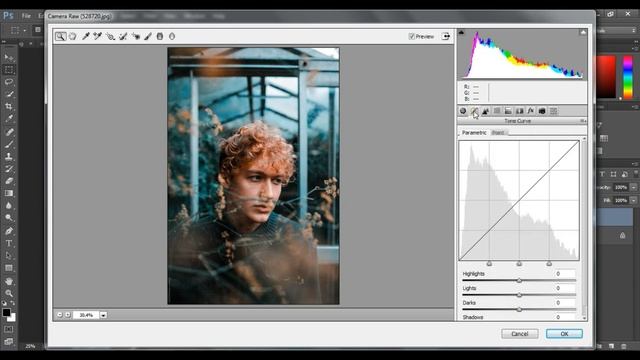This screenshot has width=640, height=360.
Task: Select the Spot Removal tool
Action: pyautogui.click(x=123, y=36)
